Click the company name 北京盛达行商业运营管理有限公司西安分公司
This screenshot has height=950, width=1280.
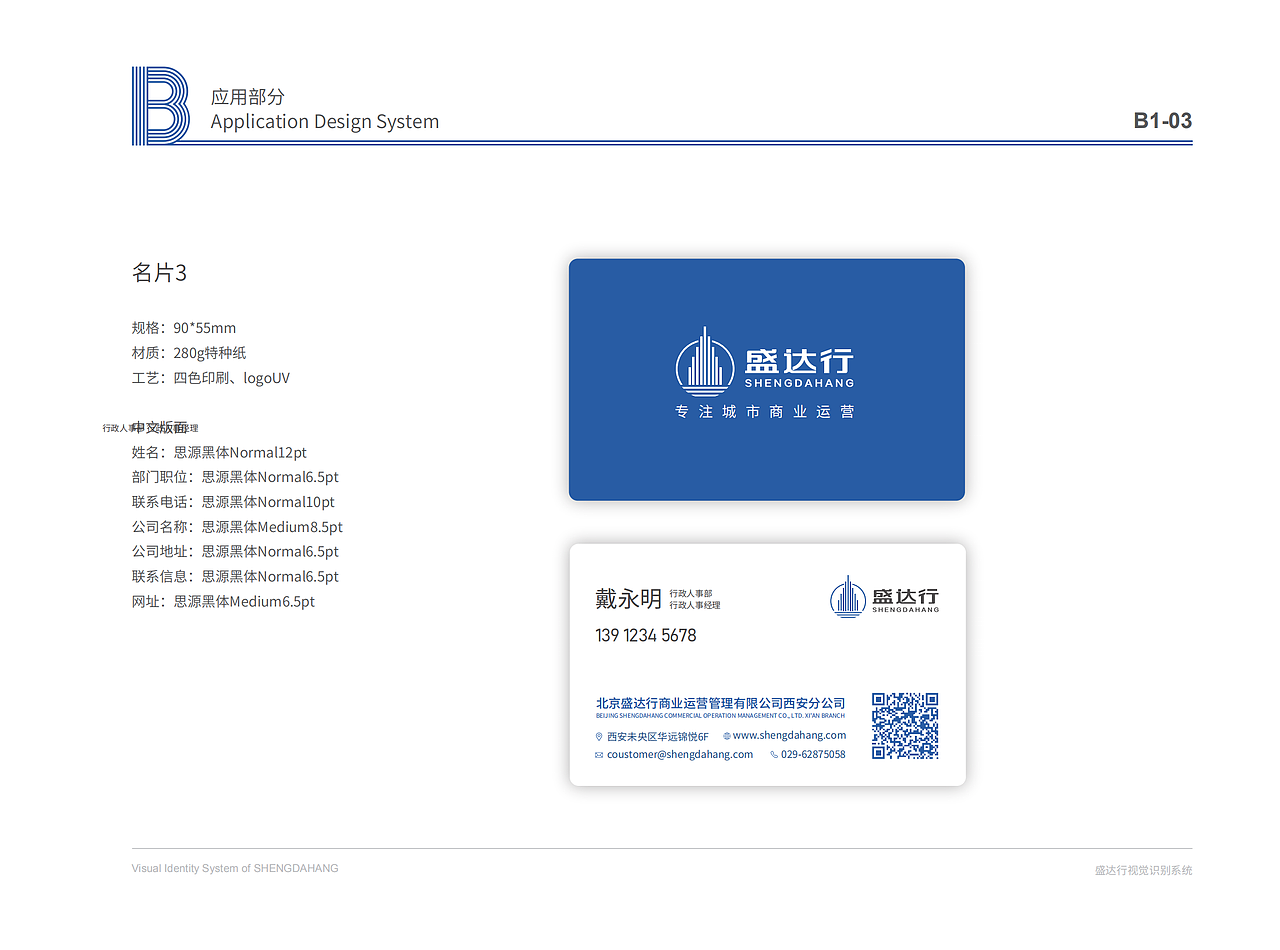pos(720,703)
